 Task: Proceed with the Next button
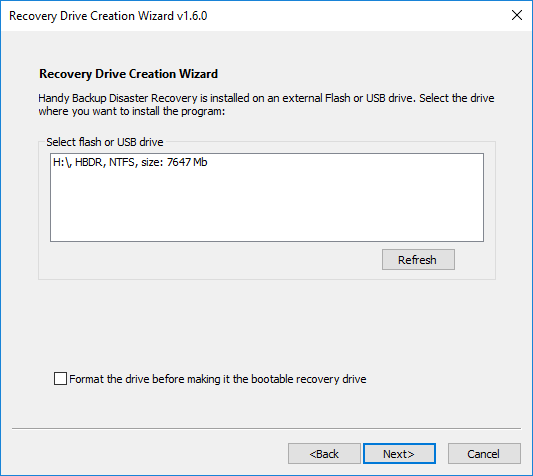399,454
